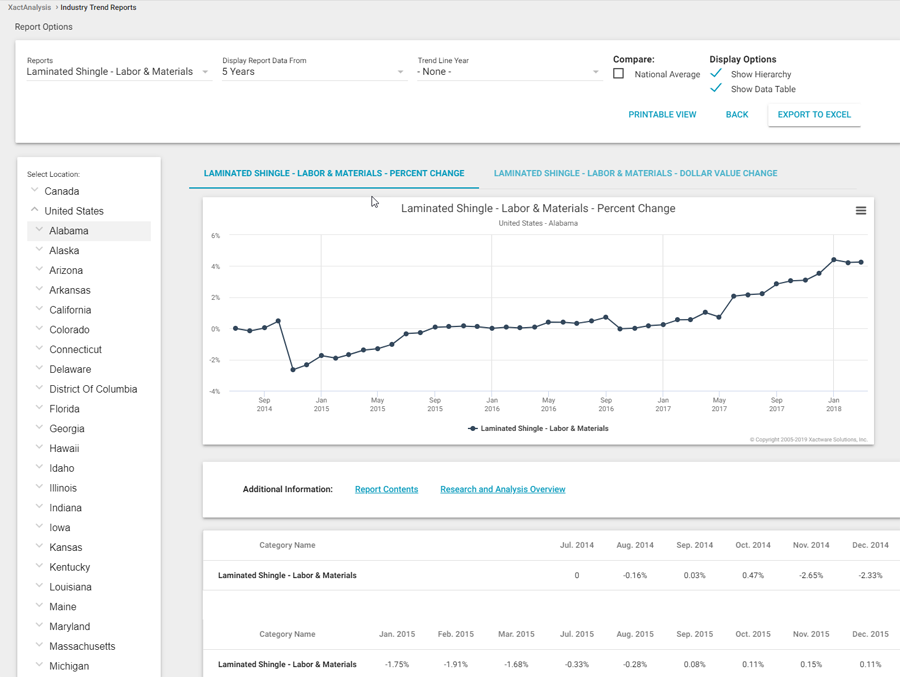
Task: Expand the Canada chevron icon
Action: (35, 190)
